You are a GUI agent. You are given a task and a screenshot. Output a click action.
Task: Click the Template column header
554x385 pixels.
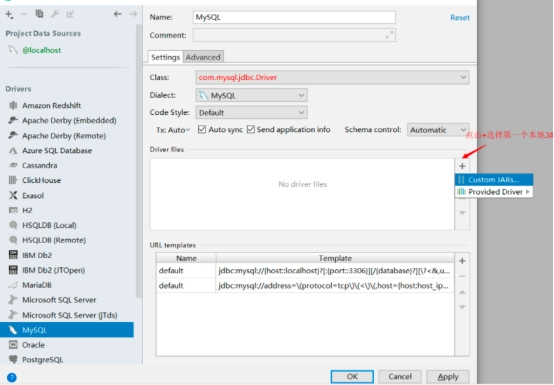[x=335, y=258]
